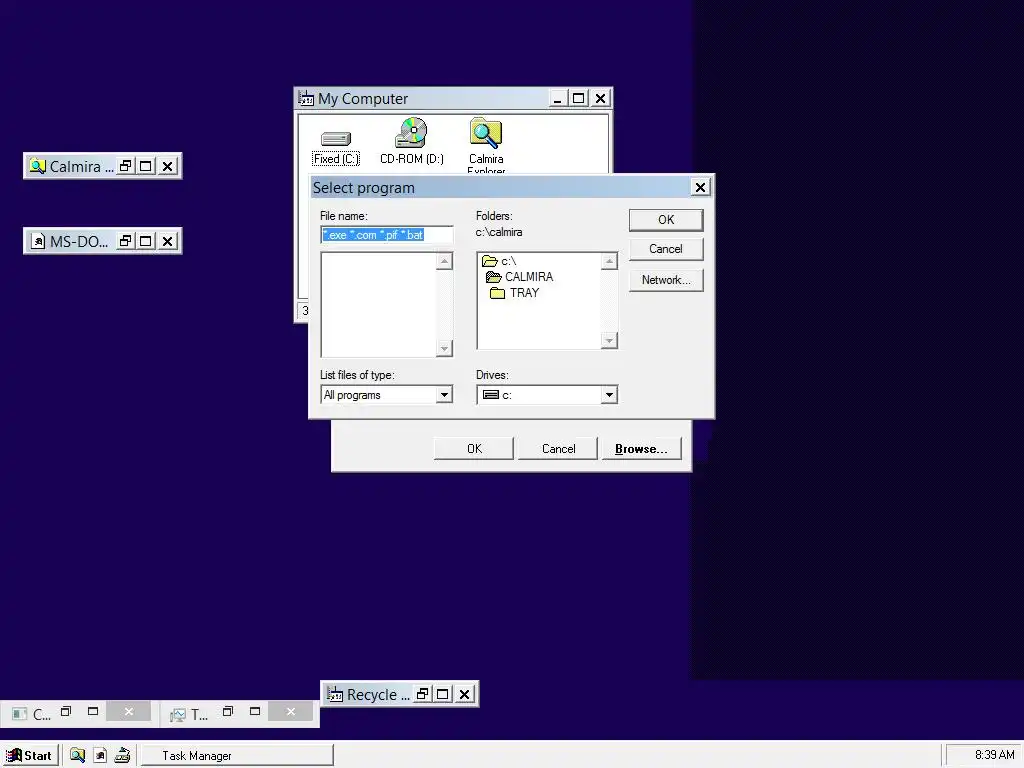Select the CALMIRA folder in Folders list
Image resolution: width=1024 pixels, height=768 pixels.
(520, 277)
